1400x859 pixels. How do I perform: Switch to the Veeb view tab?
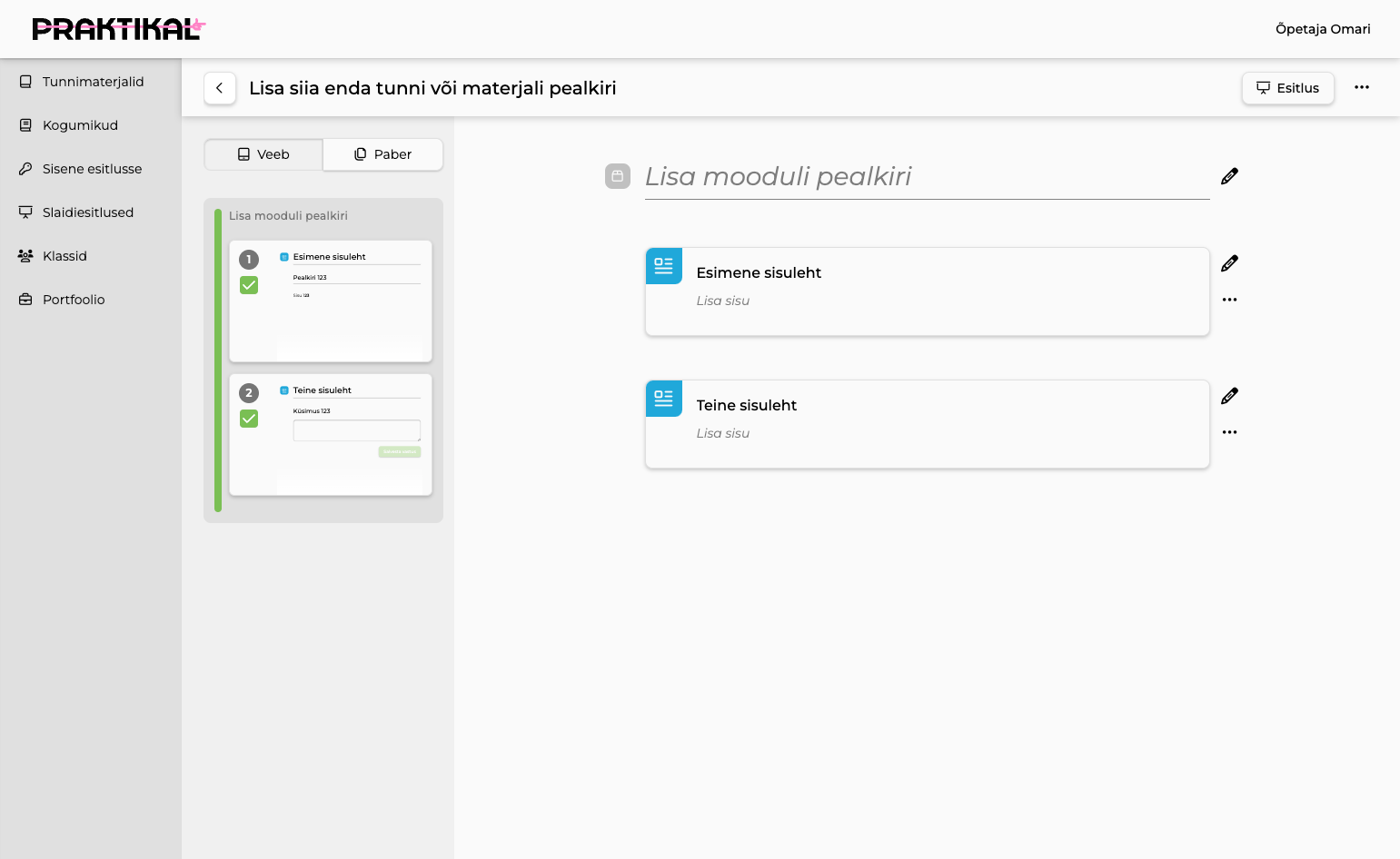pos(263,154)
